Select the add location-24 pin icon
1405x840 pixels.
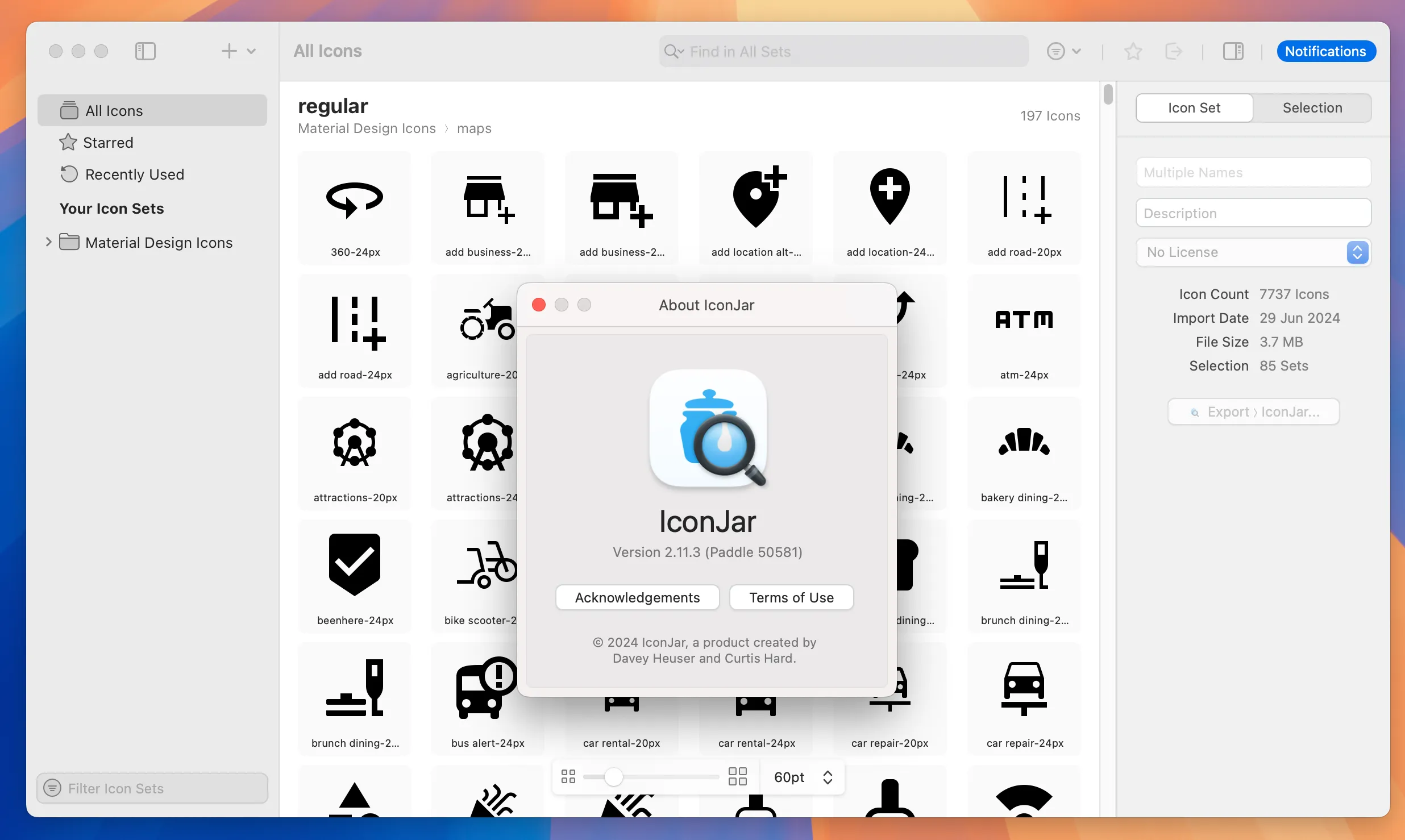click(x=890, y=208)
